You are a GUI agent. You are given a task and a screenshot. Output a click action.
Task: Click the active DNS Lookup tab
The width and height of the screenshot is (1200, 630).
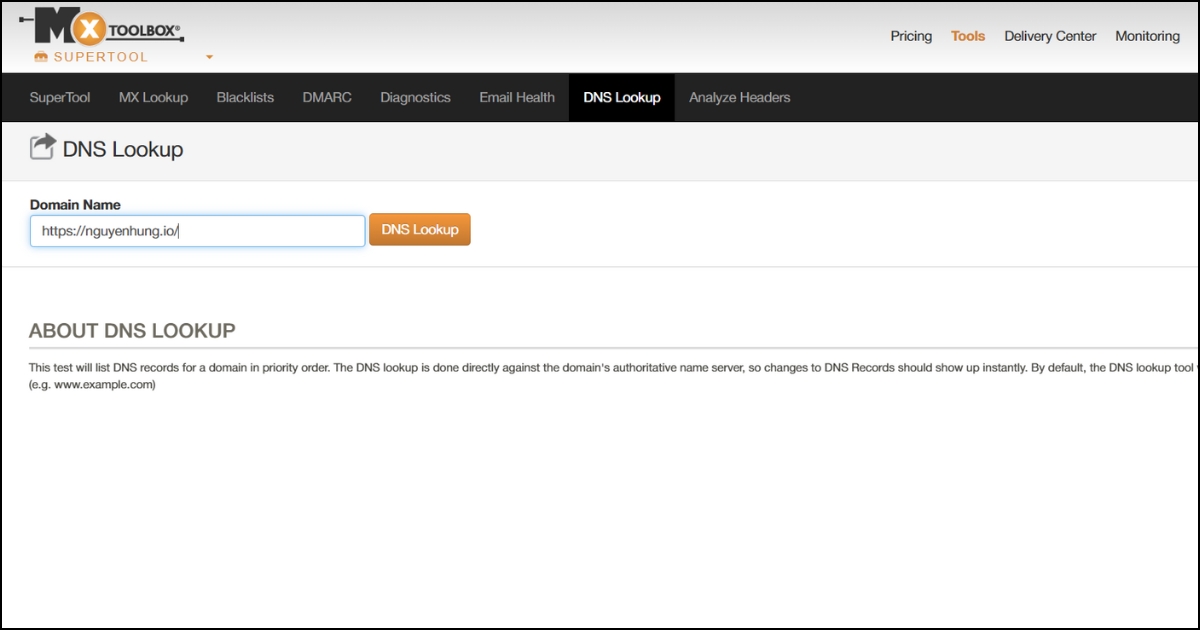(x=622, y=97)
